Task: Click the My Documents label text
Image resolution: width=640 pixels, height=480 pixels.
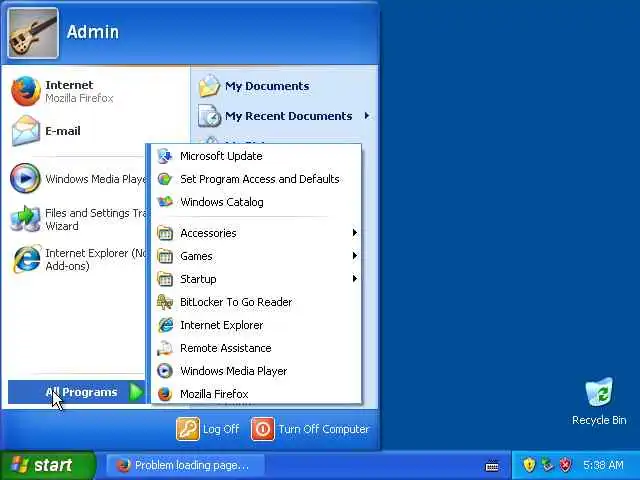Action: (x=267, y=86)
